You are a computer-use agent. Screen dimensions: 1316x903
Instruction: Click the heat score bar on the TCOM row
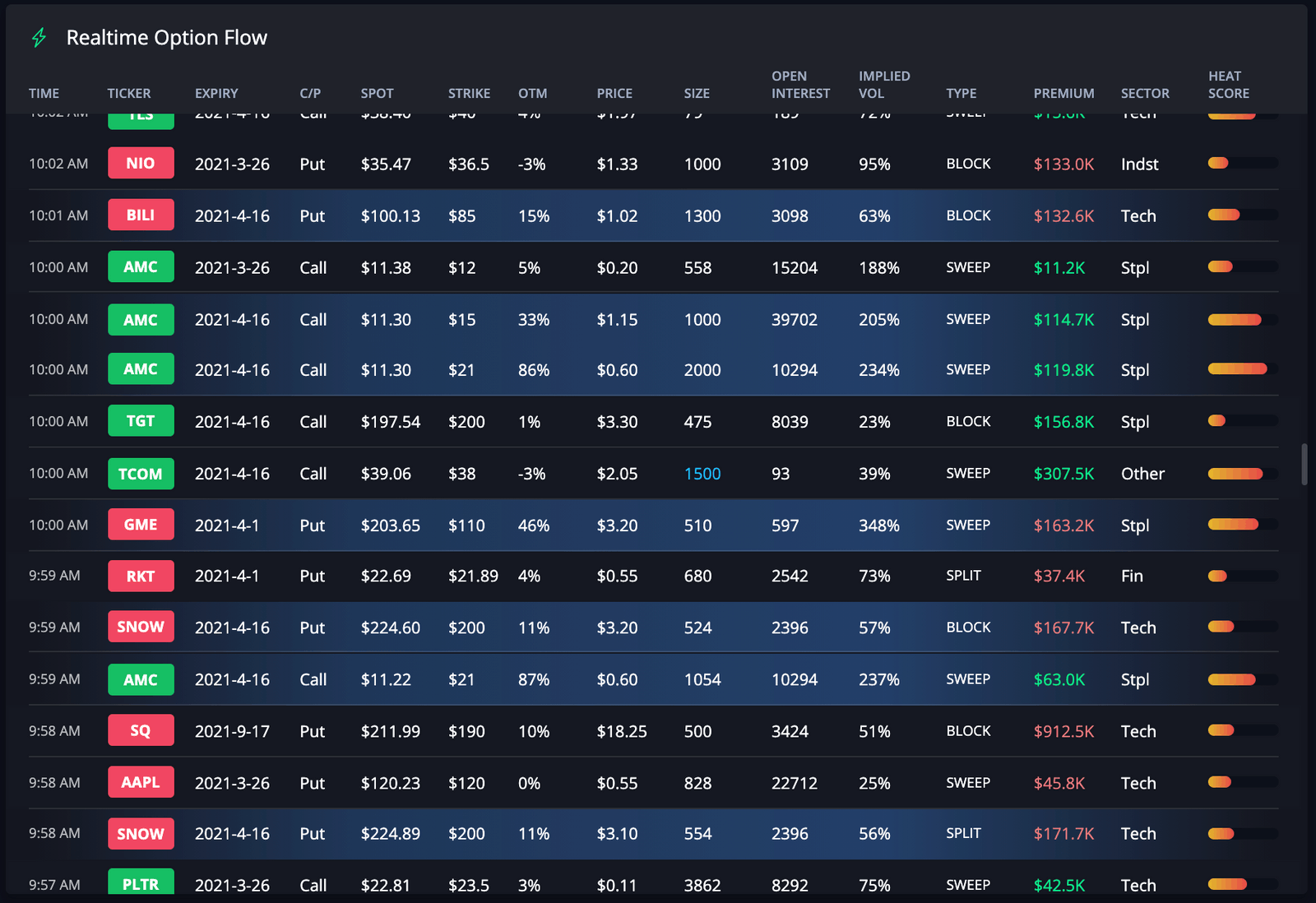click(x=1234, y=473)
